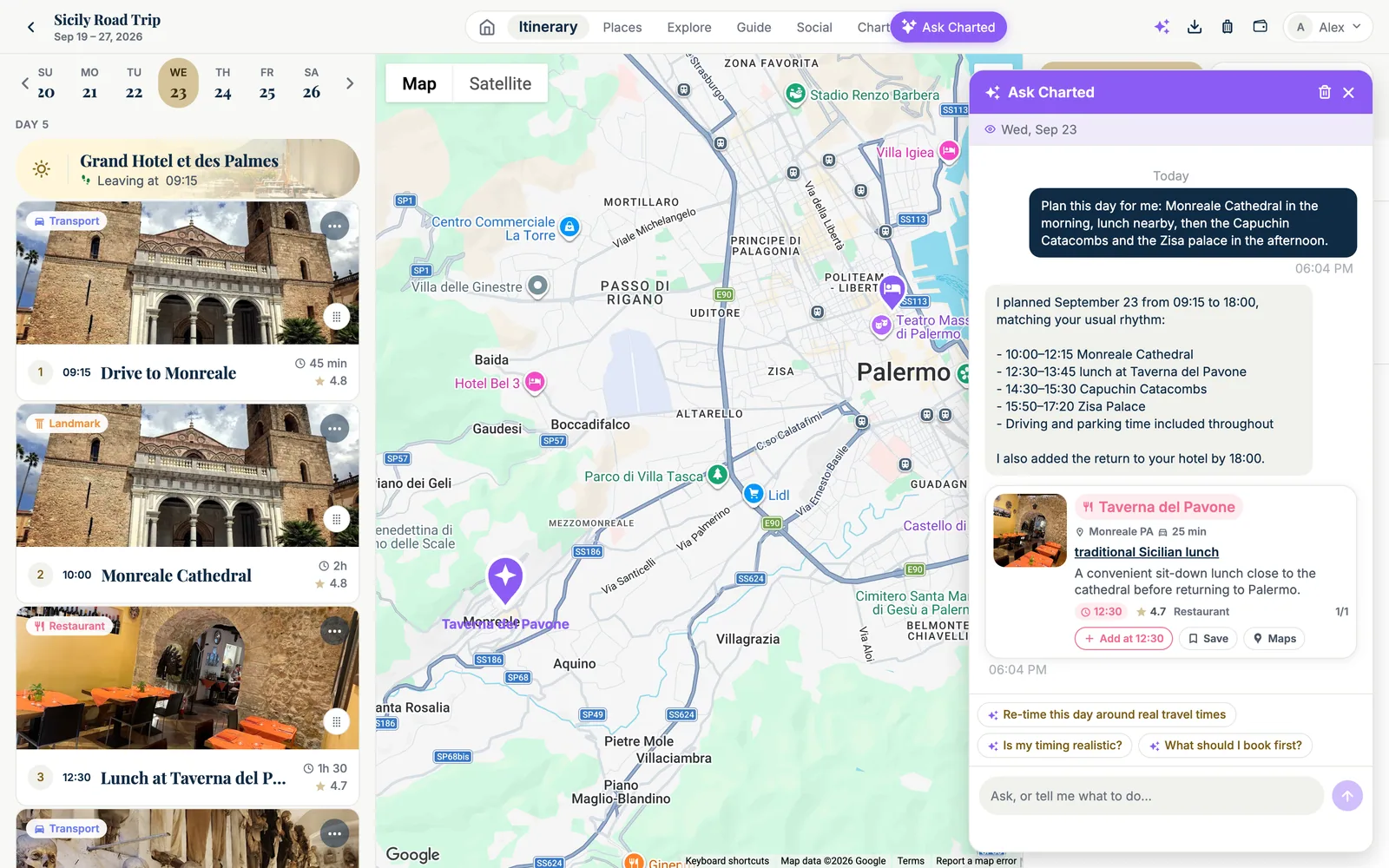The height and width of the screenshot is (868, 1389).
Task: Click Re-time this day around real travel times
Action: tap(1106, 714)
